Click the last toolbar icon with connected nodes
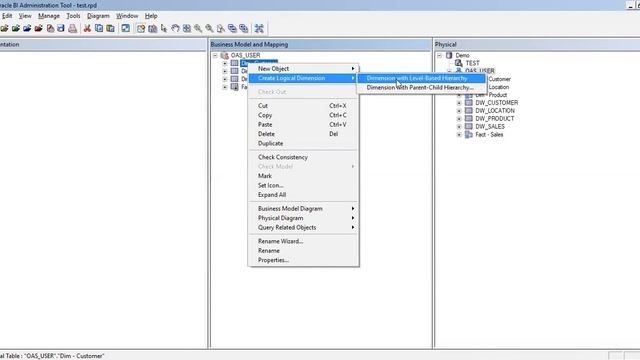640x360 pixels. tap(259, 28)
